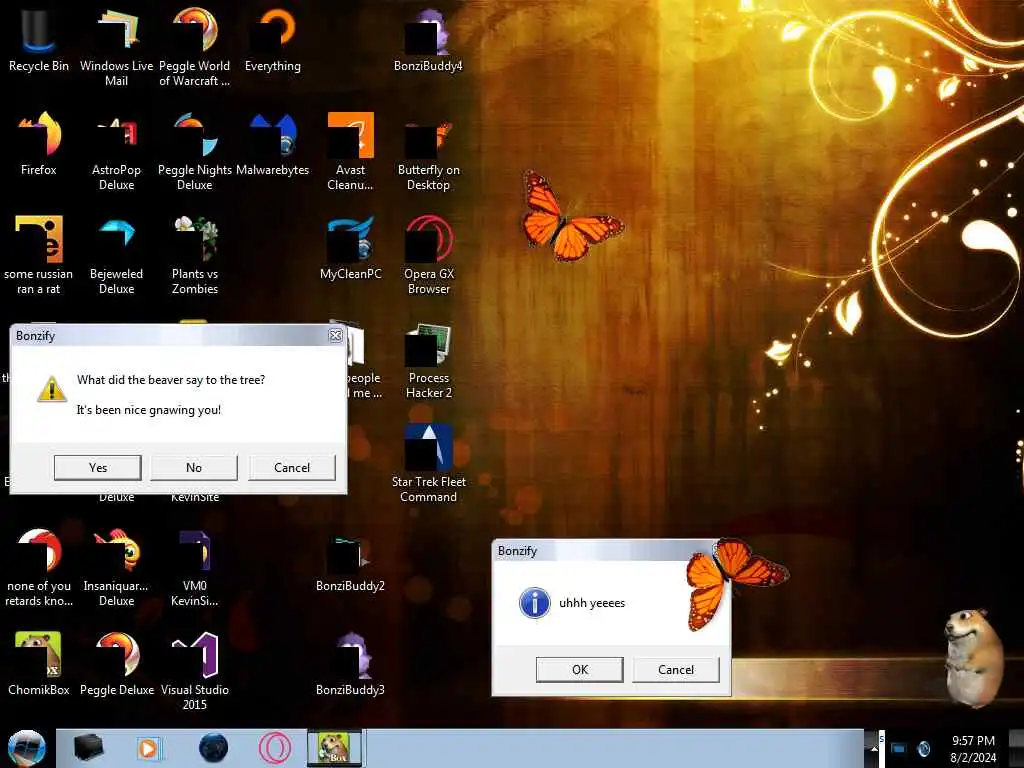Image resolution: width=1024 pixels, height=768 pixels.
Task: Open the black box taskbar app
Action: coord(88,748)
